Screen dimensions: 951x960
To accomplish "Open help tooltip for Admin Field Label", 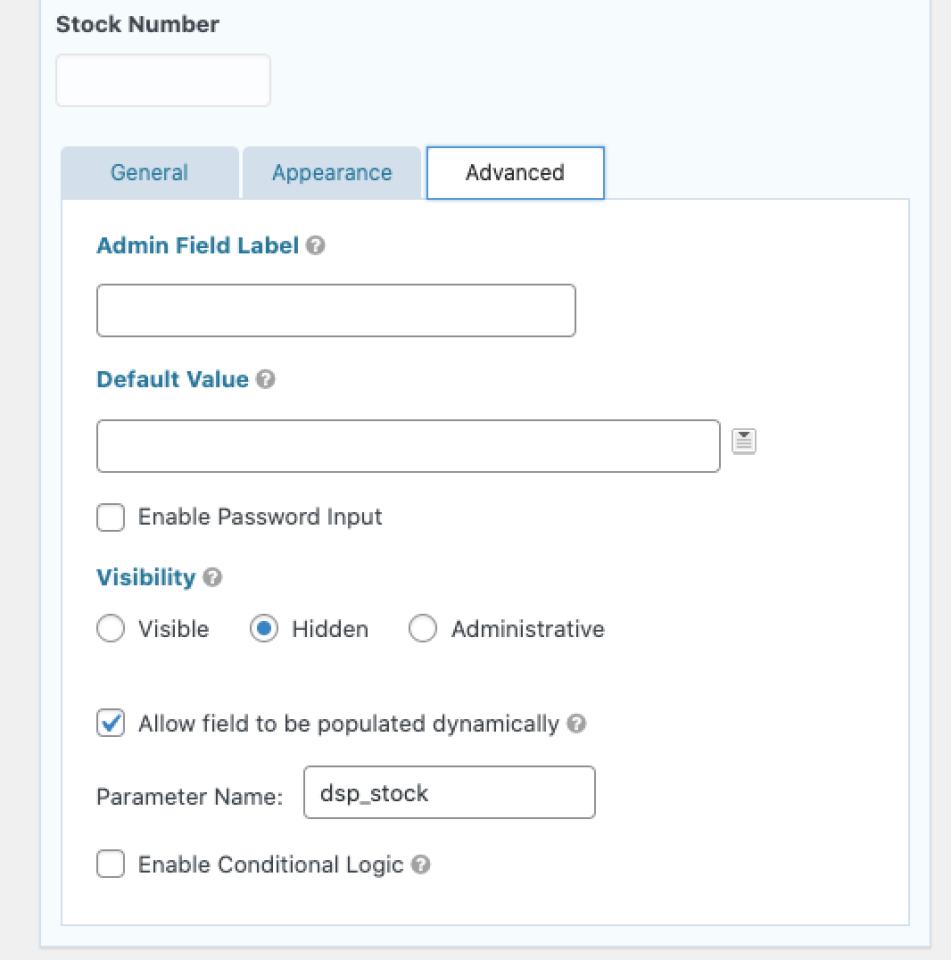I will pyautogui.click(x=316, y=246).
